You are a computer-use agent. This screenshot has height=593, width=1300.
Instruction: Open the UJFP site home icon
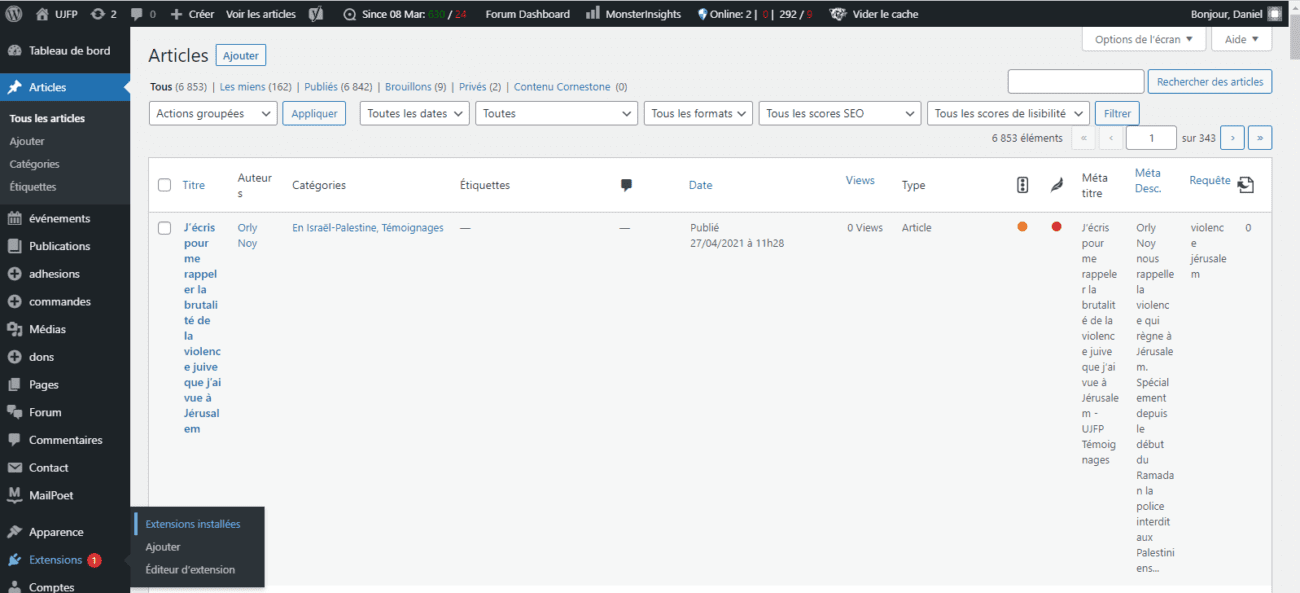pyautogui.click(x=42, y=14)
